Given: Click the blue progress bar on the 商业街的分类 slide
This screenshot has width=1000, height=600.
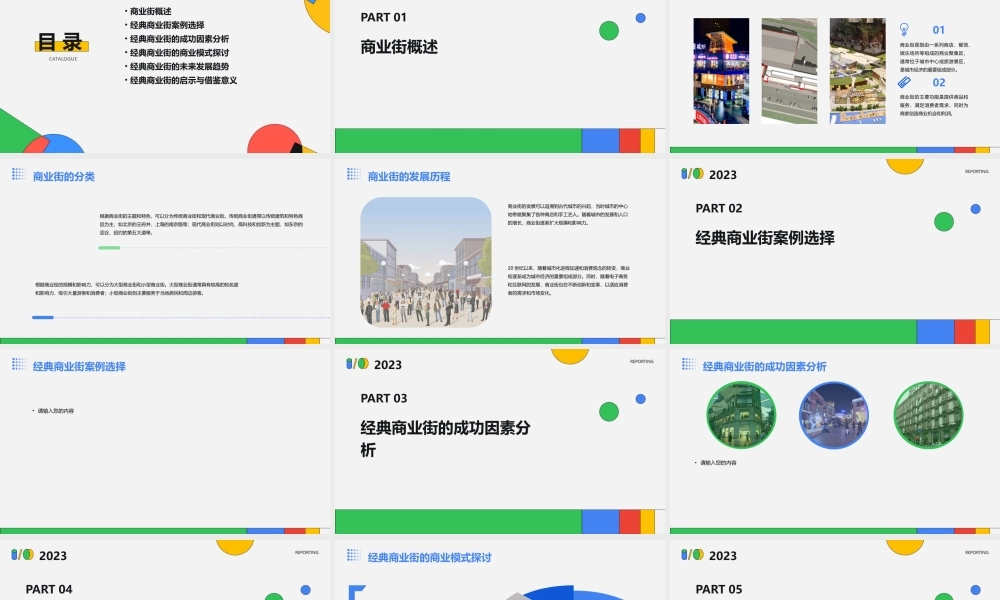Looking at the screenshot, I should (x=43, y=317).
